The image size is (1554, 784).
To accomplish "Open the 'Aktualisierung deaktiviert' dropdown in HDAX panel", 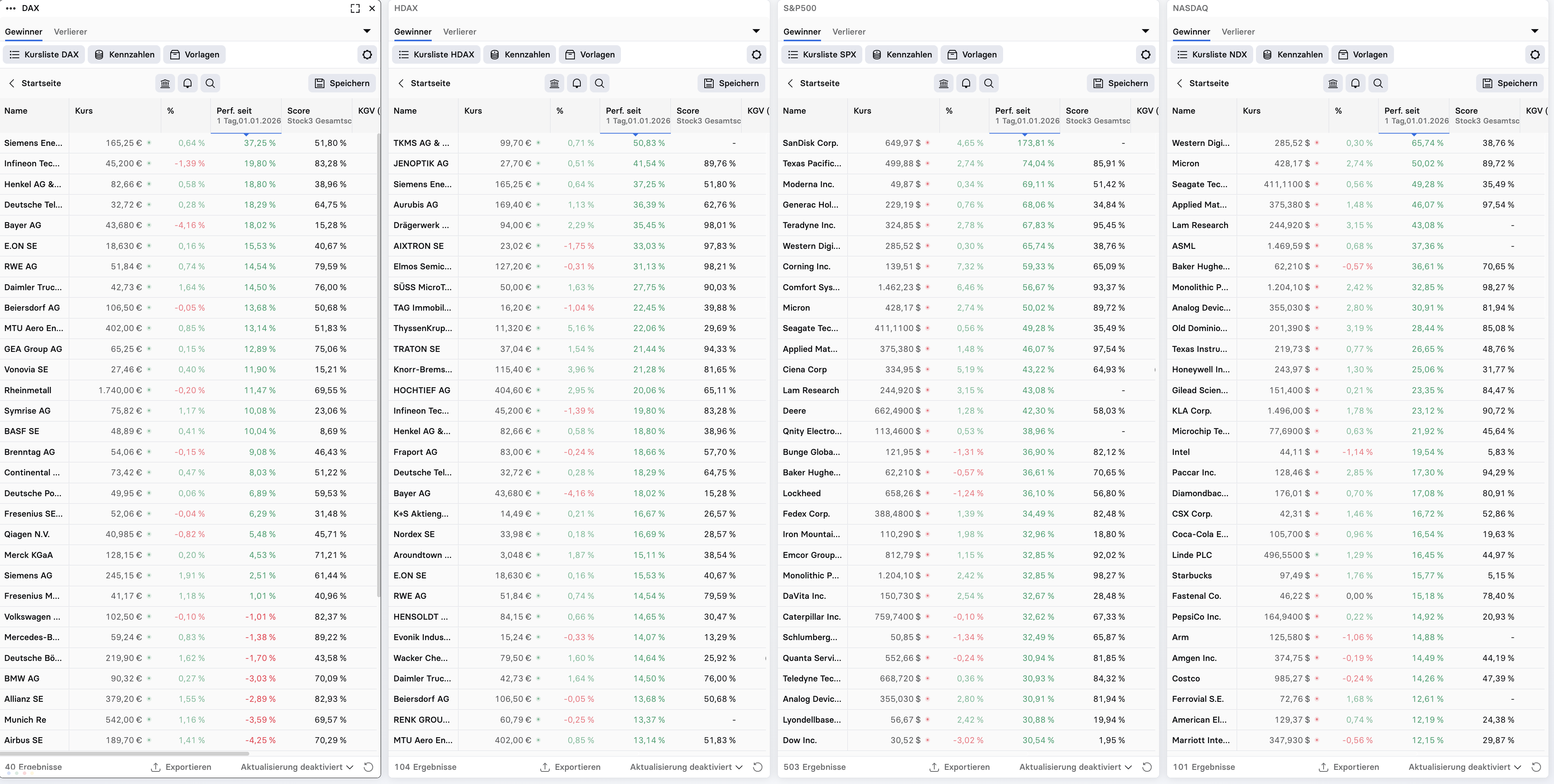I will coord(686,767).
